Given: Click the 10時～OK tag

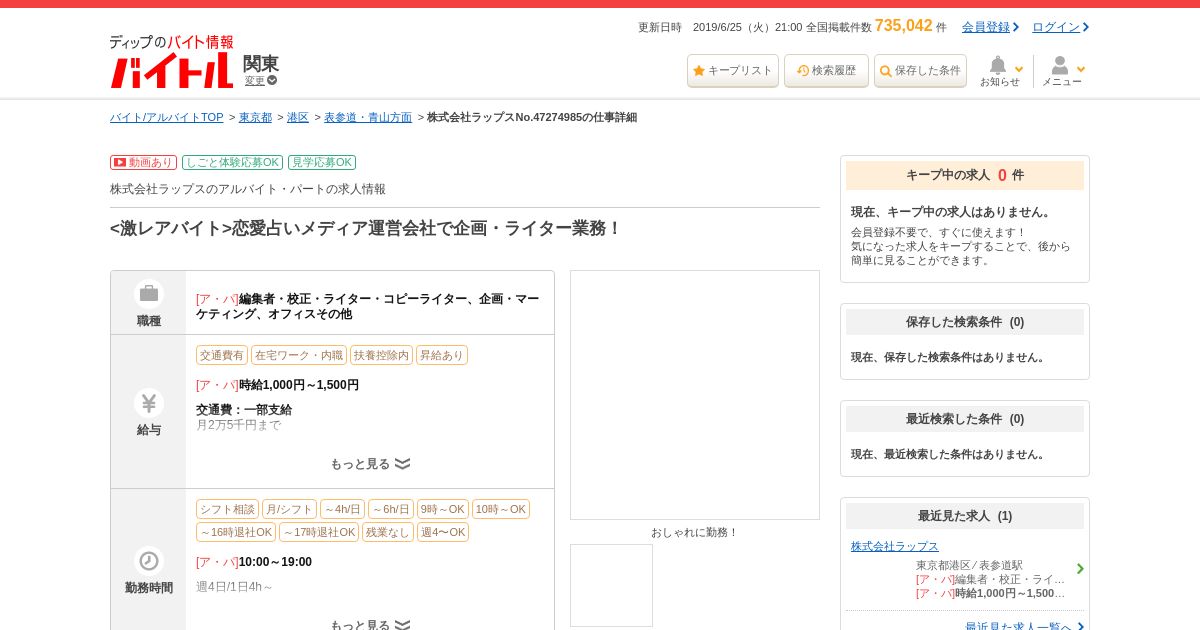Looking at the screenshot, I should (x=501, y=509).
